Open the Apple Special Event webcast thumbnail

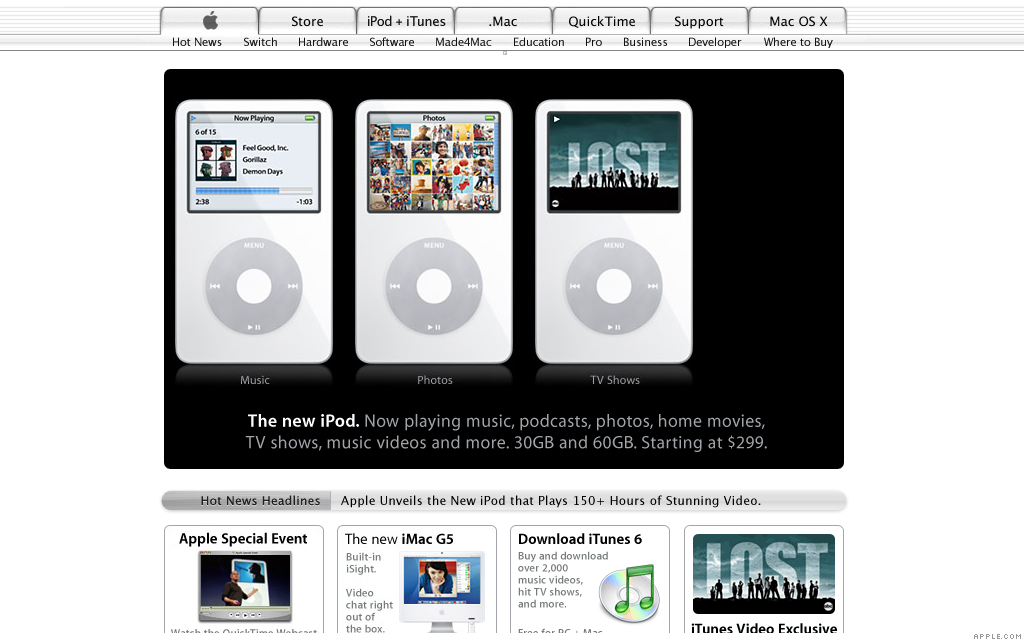click(x=245, y=586)
